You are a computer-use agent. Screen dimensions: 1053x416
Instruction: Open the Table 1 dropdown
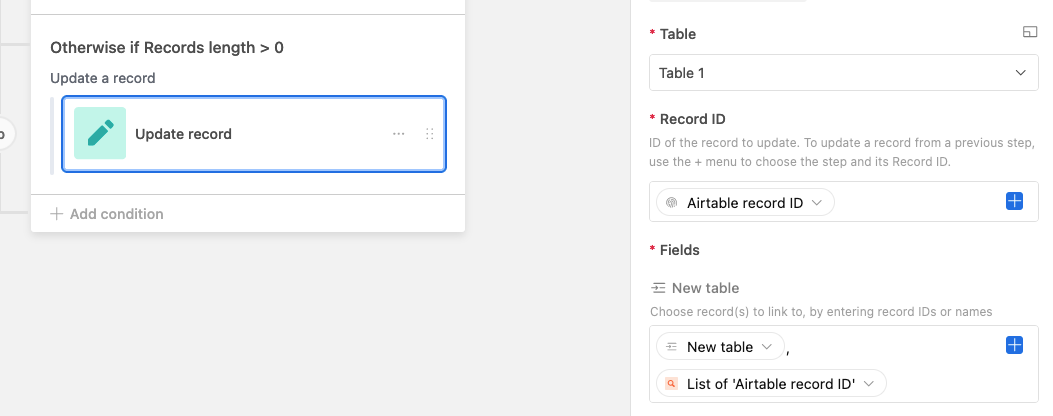point(843,73)
